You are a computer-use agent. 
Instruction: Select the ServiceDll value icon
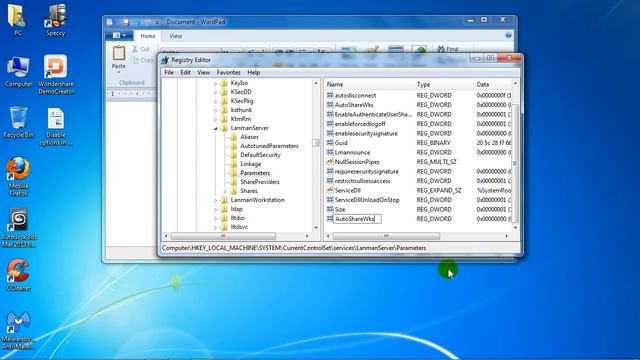(x=330, y=190)
